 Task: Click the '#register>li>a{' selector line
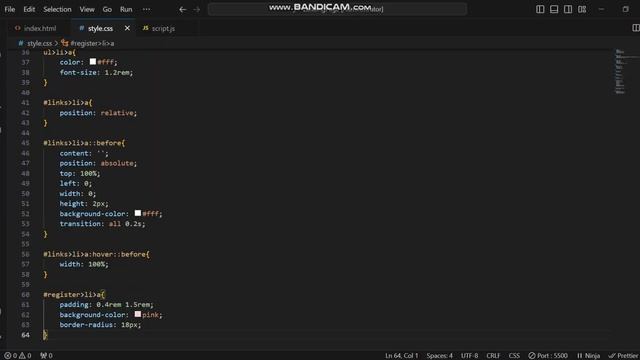point(74,294)
